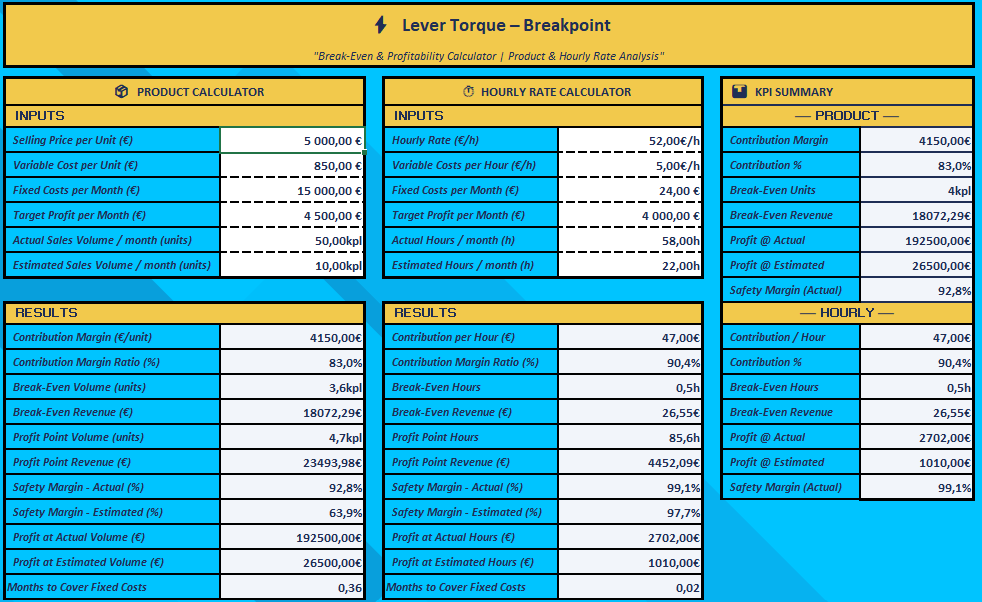Click the Safety Margin - Actual (%) product label
The height and width of the screenshot is (602, 982).
(x=78, y=487)
